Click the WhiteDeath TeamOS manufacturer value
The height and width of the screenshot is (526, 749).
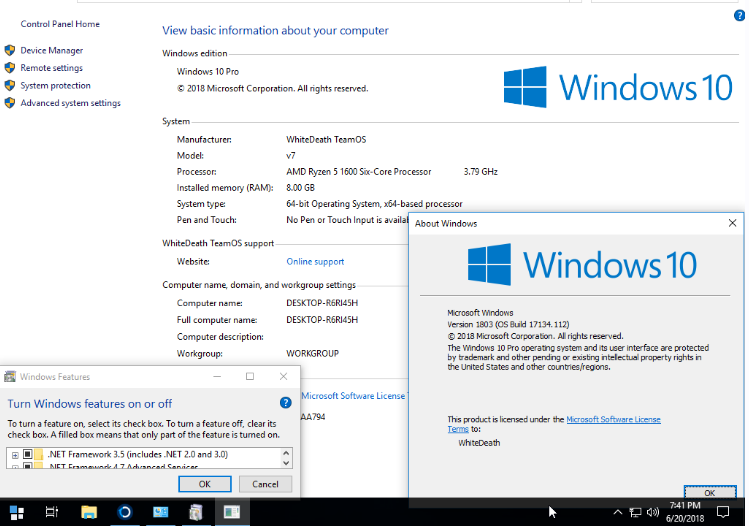(326, 140)
